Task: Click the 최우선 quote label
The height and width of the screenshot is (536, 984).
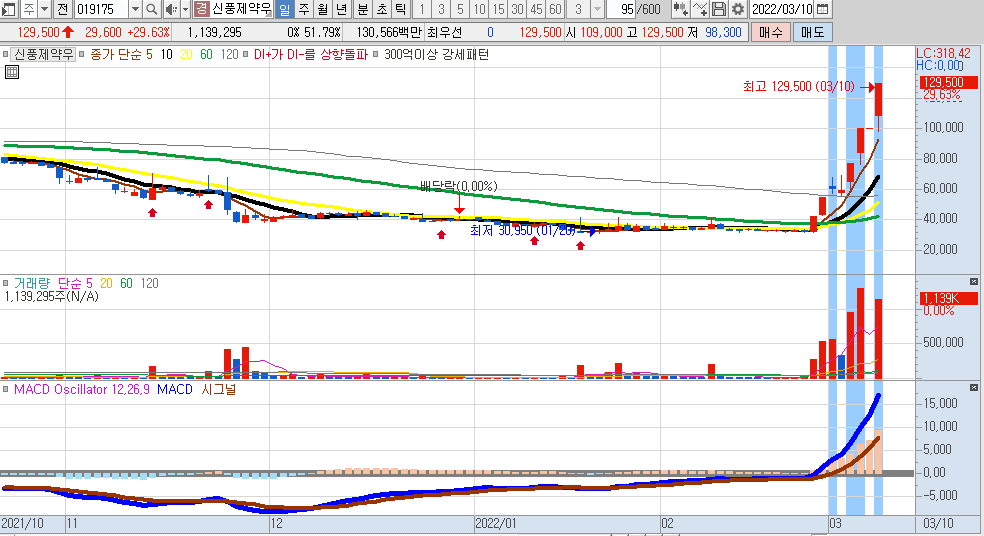Action: click(444, 32)
